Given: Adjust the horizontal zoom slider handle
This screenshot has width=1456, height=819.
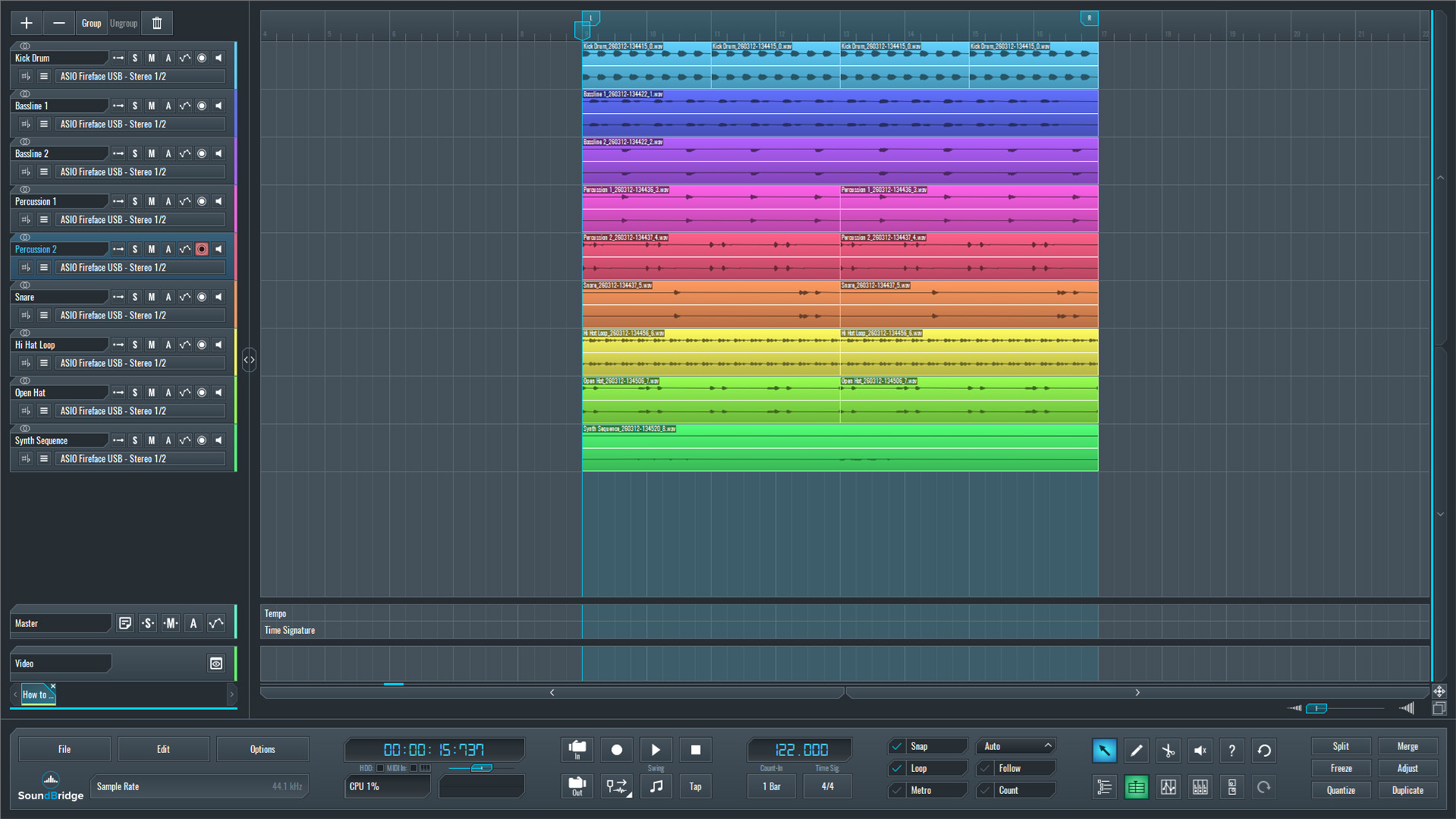Looking at the screenshot, I should [1316, 708].
